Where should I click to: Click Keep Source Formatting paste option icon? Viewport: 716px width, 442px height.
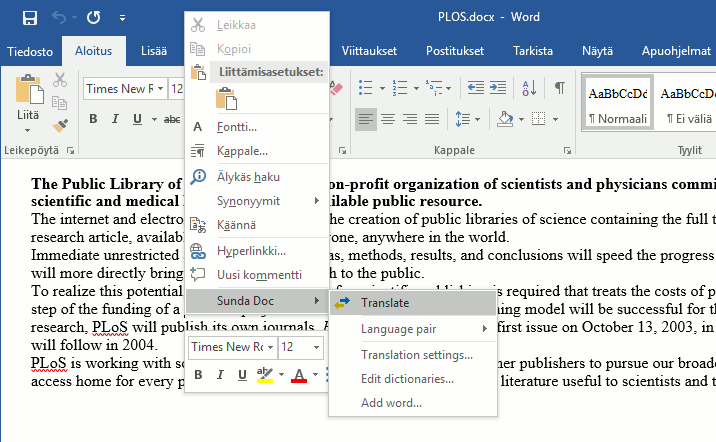point(227,98)
